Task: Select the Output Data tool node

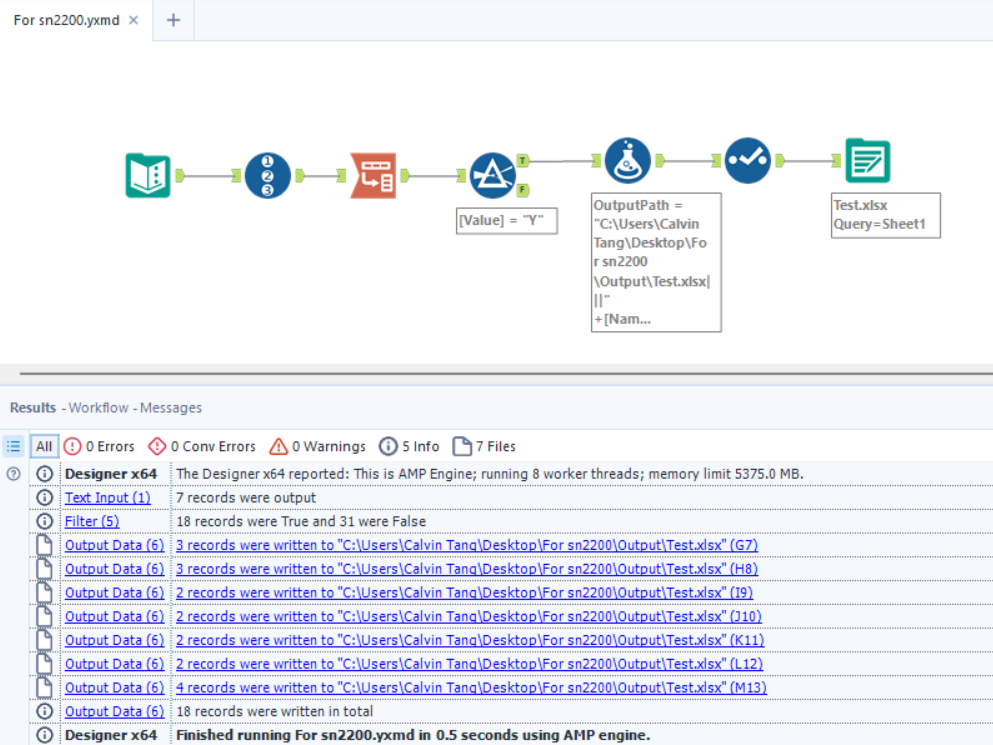Action: pyautogui.click(x=868, y=160)
